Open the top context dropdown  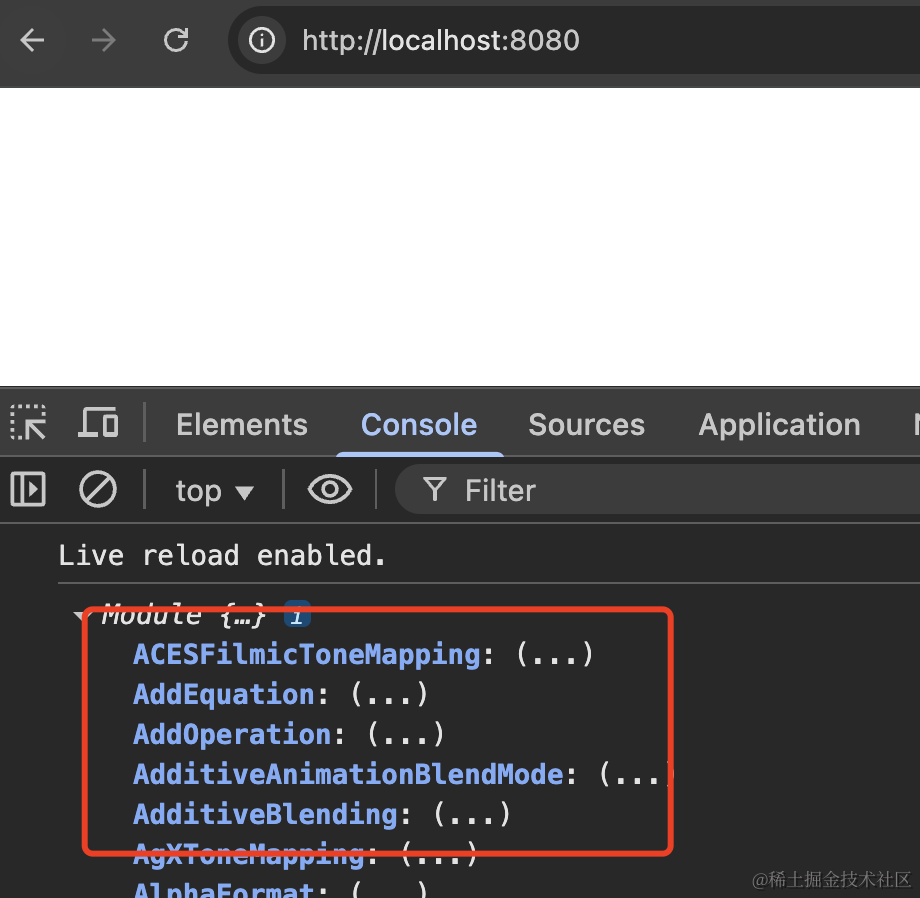coord(215,491)
